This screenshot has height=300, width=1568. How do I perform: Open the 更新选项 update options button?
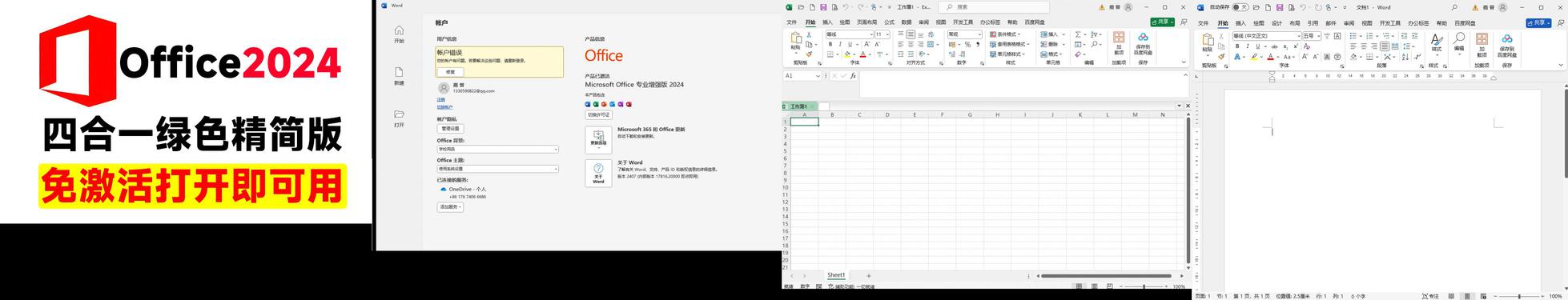[598, 139]
